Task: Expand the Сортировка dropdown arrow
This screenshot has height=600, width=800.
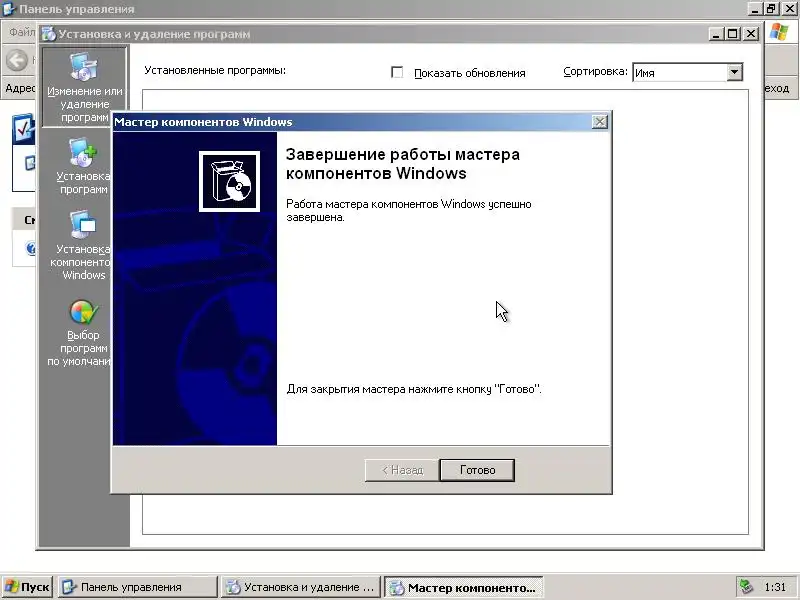Action: click(734, 72)
